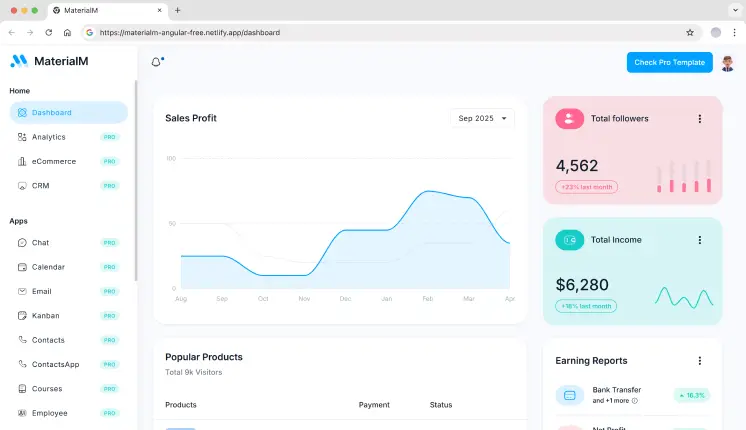Viewport: 746px width, 430px height.
Task: Go to browser home page
Action: click(67, 32)
